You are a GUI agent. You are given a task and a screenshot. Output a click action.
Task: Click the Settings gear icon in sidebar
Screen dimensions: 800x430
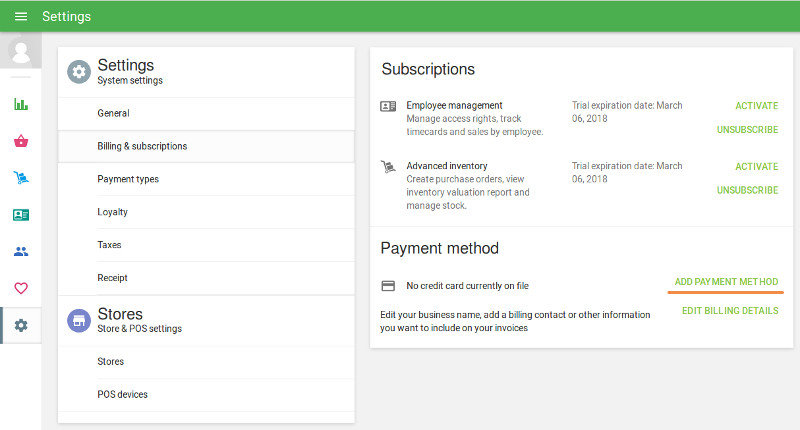(21, 326)
